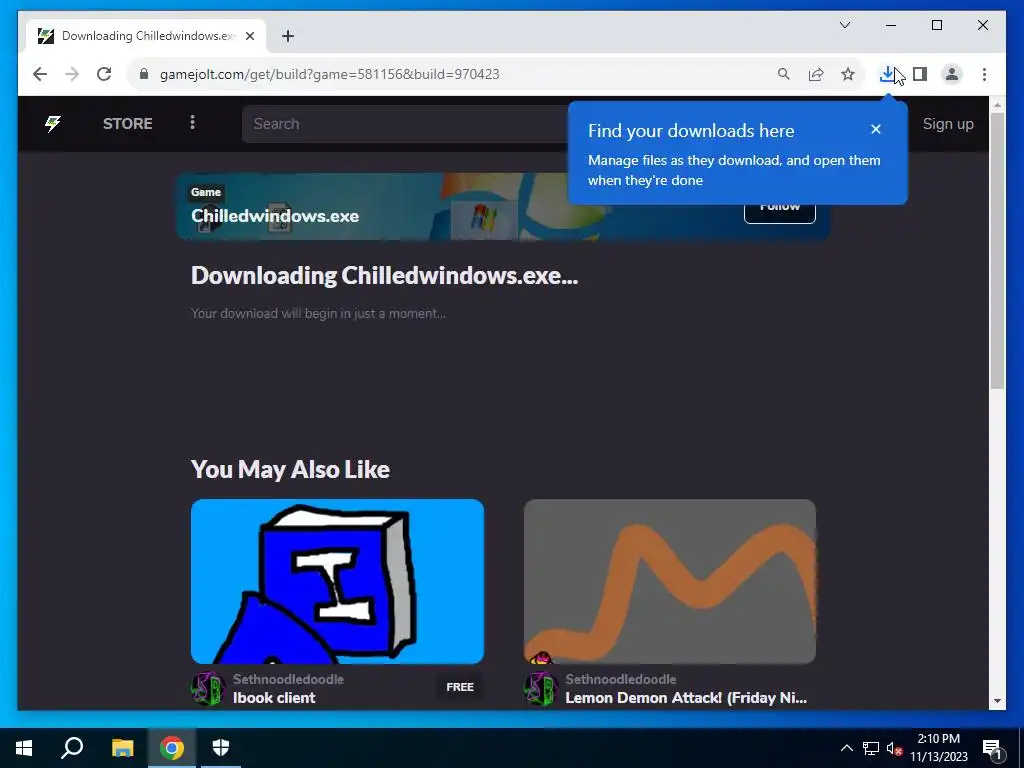This screenshot has height=768, width=1024.
Task: Click the Chrome taskbar icon
Action: click(172, 748)
